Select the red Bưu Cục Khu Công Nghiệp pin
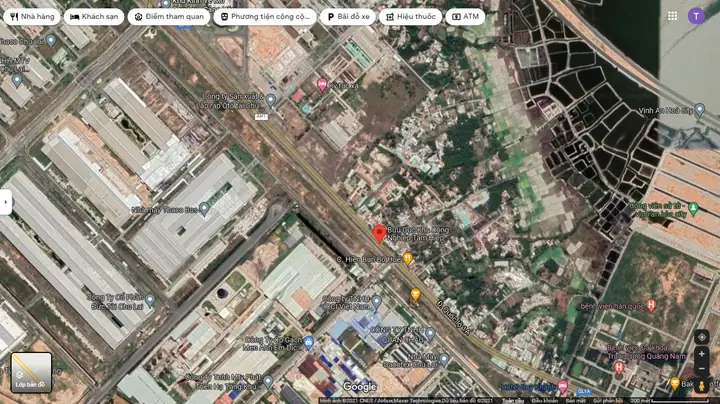 coord(379,233)
